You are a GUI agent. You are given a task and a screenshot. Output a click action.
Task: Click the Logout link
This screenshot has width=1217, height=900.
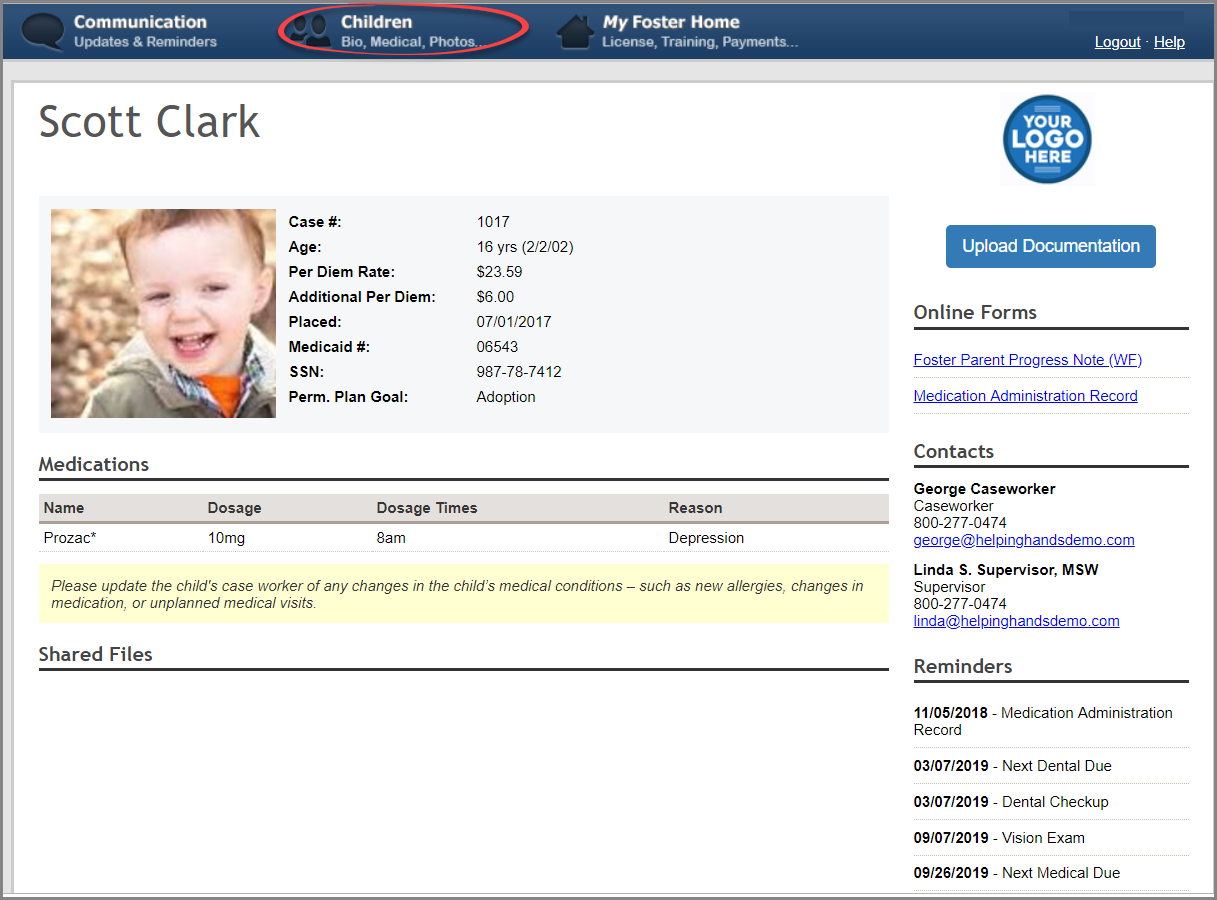point(1117,42)
